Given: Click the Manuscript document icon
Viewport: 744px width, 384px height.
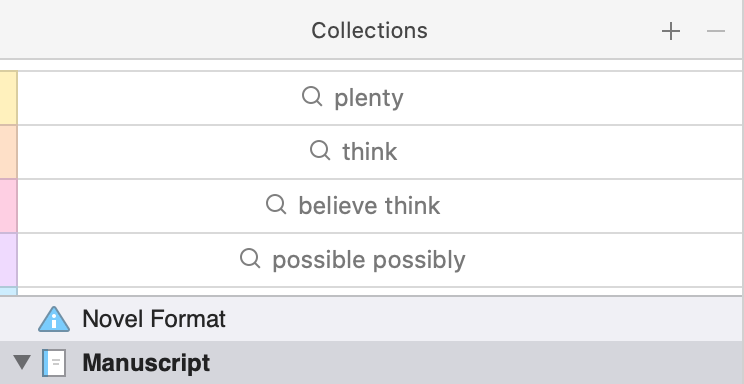Looking at the screenshot, I should (x=54, y=363).
